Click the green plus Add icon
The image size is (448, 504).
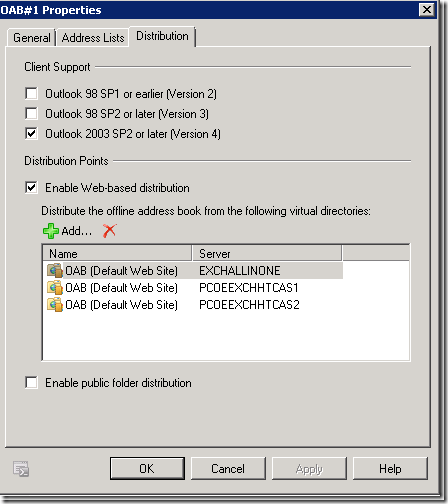coord(51,231)
